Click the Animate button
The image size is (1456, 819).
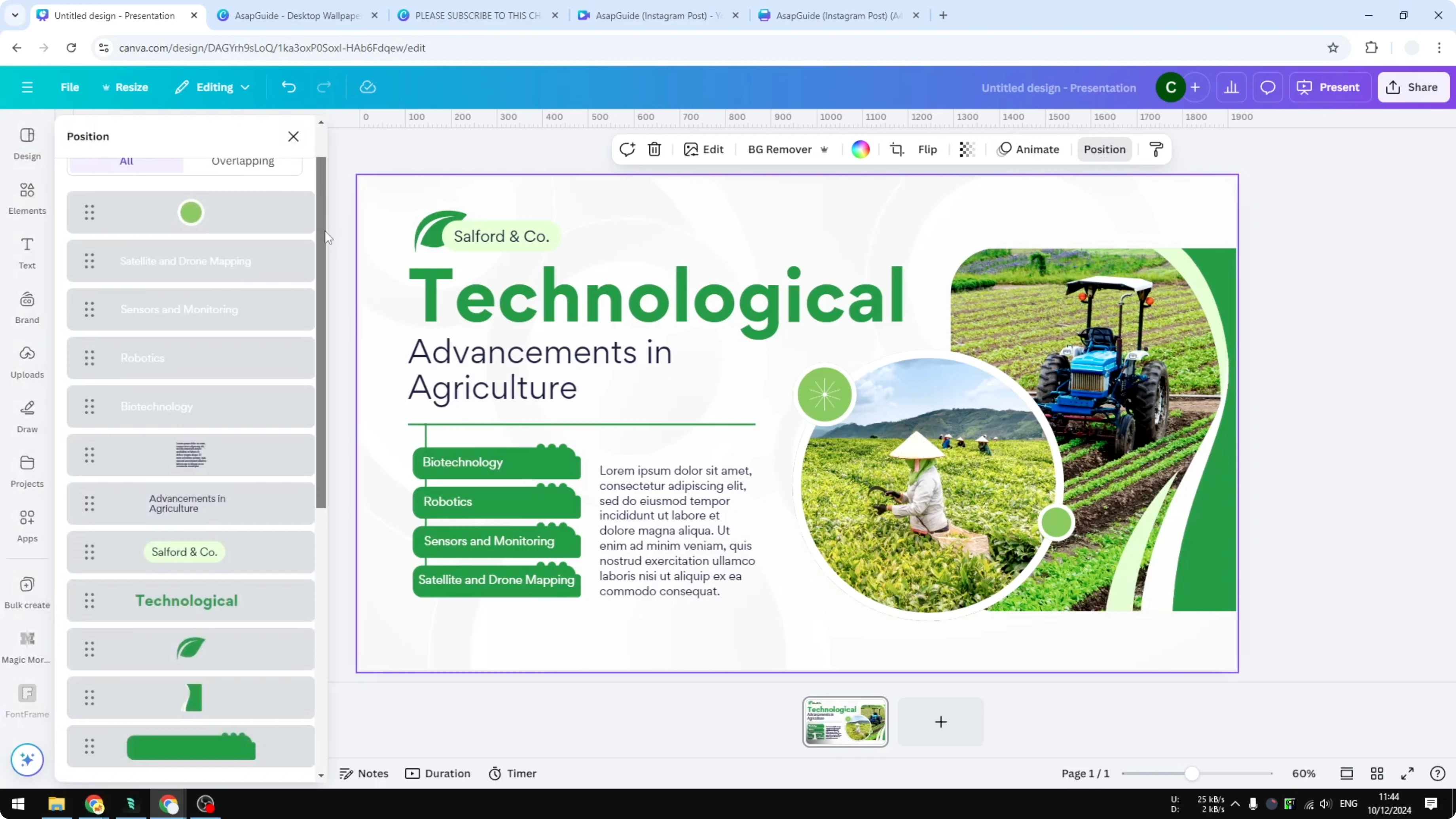[x=1028, y=149]
